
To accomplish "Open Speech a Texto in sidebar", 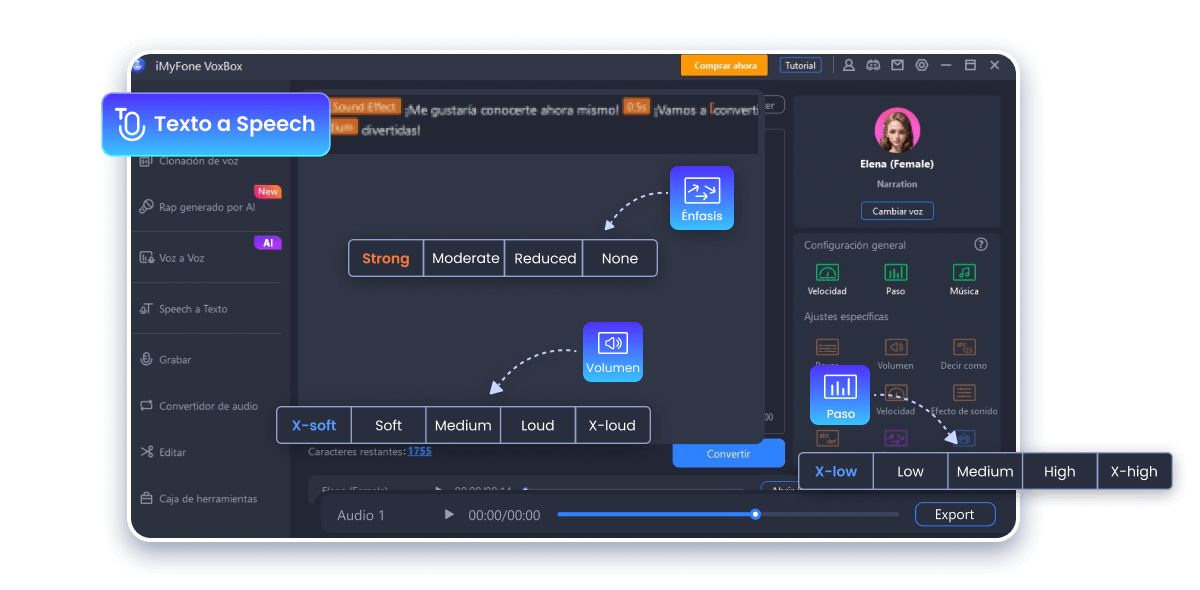I will (x=192, y=309).
